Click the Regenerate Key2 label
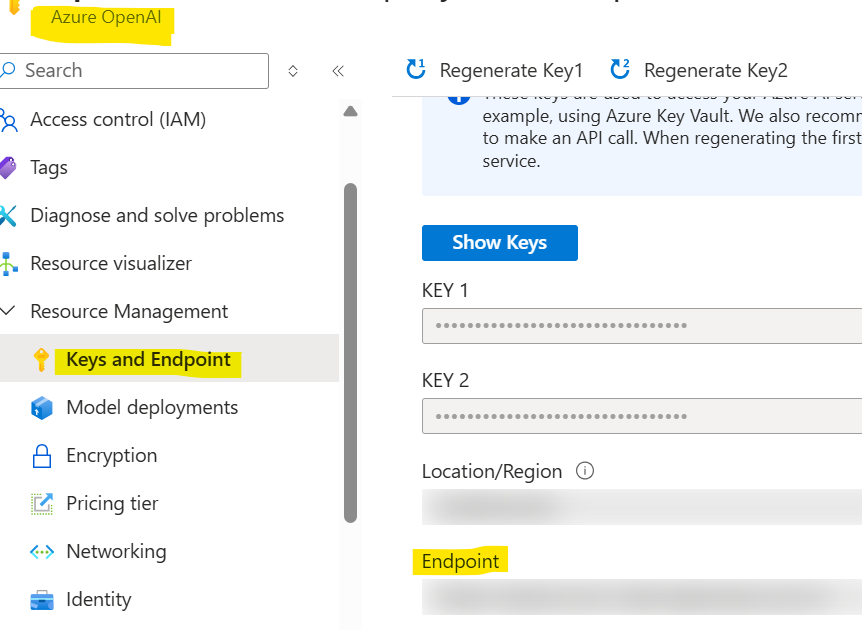862x630 pixels. 716,70
